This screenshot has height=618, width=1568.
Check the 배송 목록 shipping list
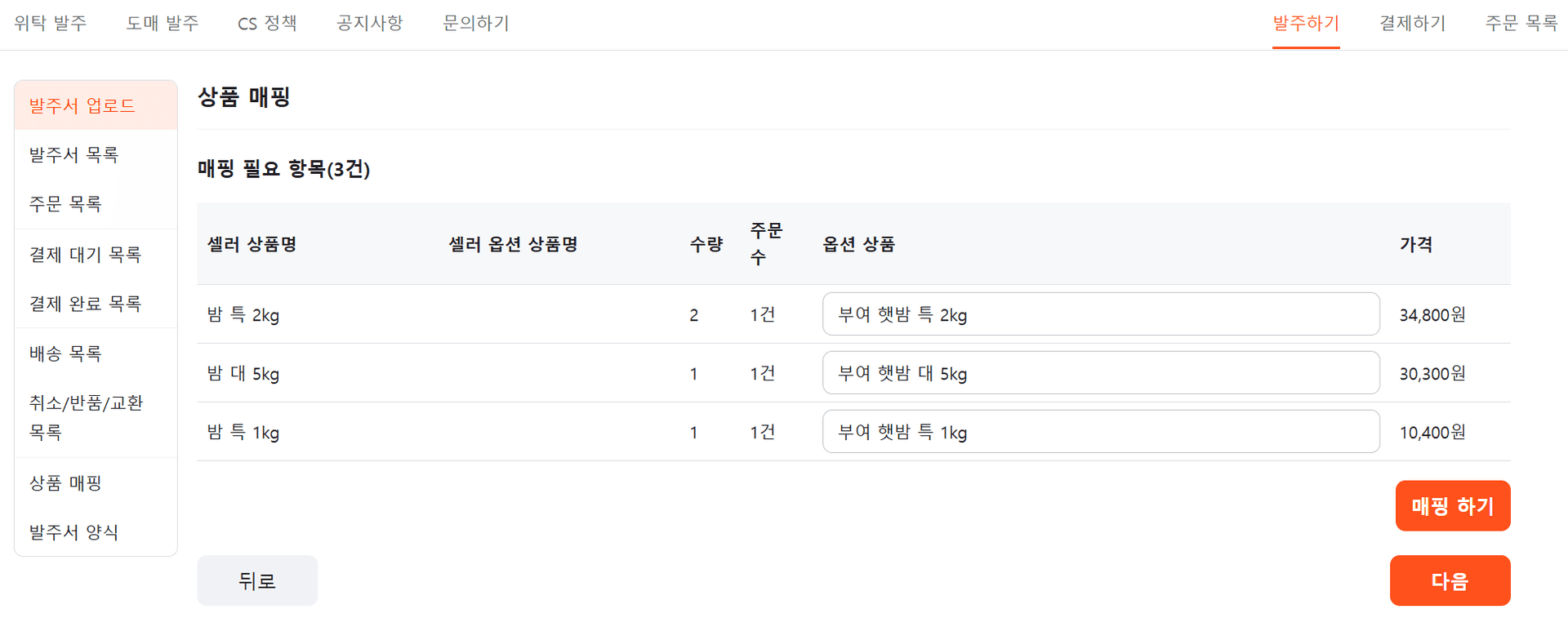pos(65,353)
